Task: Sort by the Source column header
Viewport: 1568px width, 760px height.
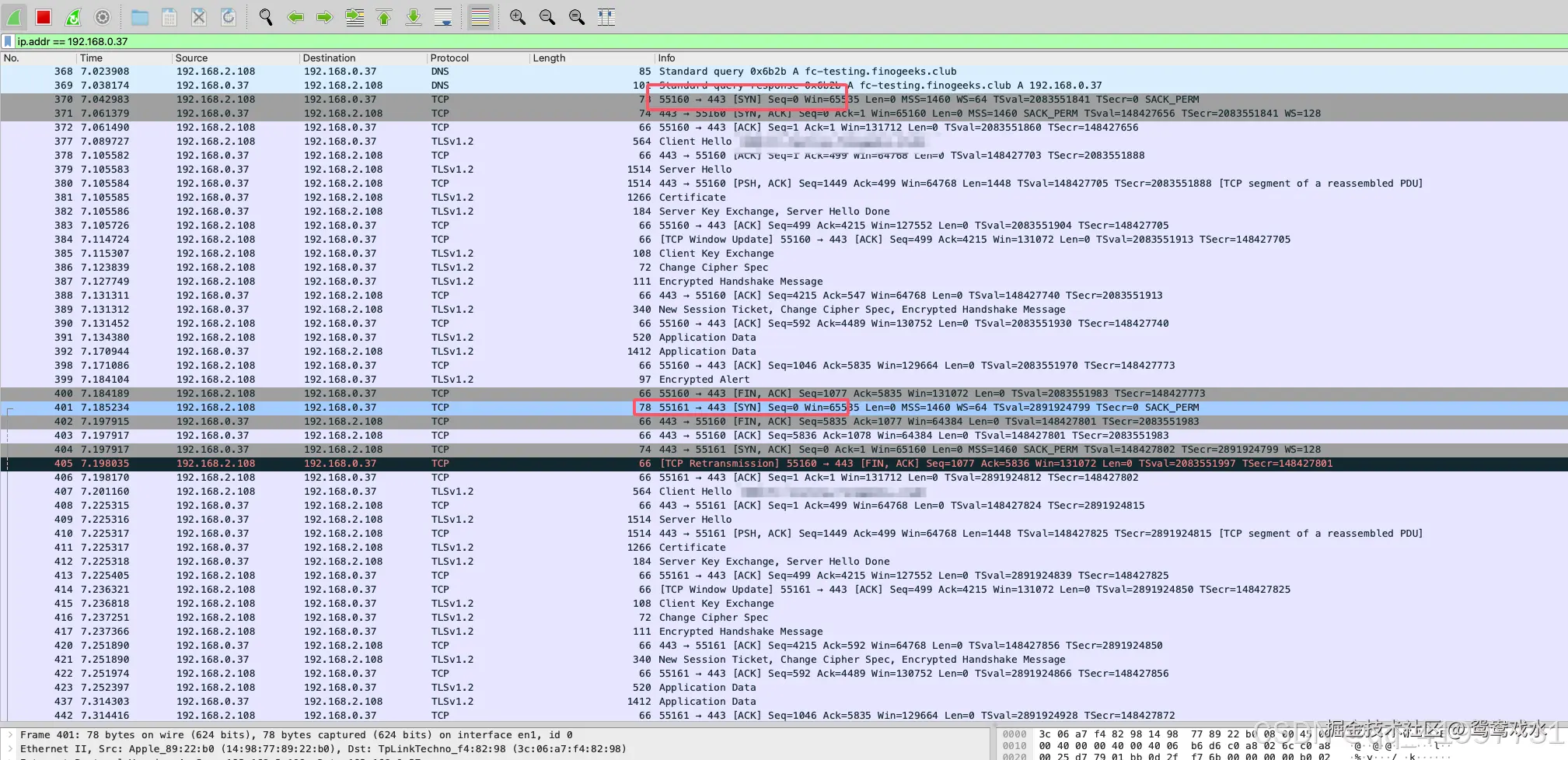Action: tap(236, 58)
